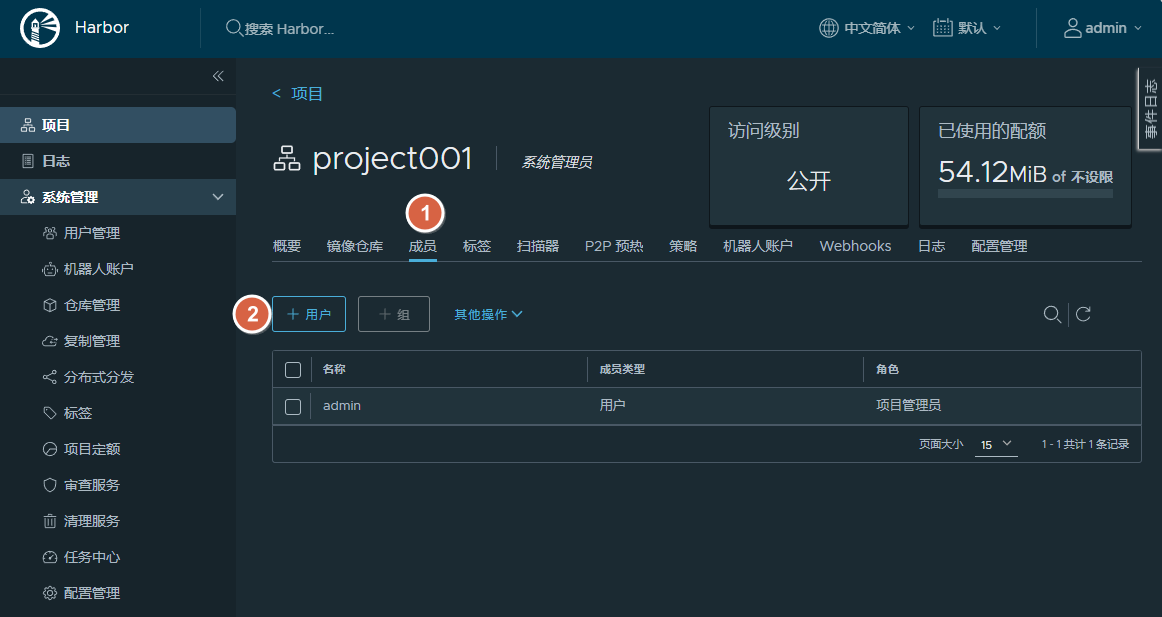Switch to the 扫描器 tab

point(538,246)
